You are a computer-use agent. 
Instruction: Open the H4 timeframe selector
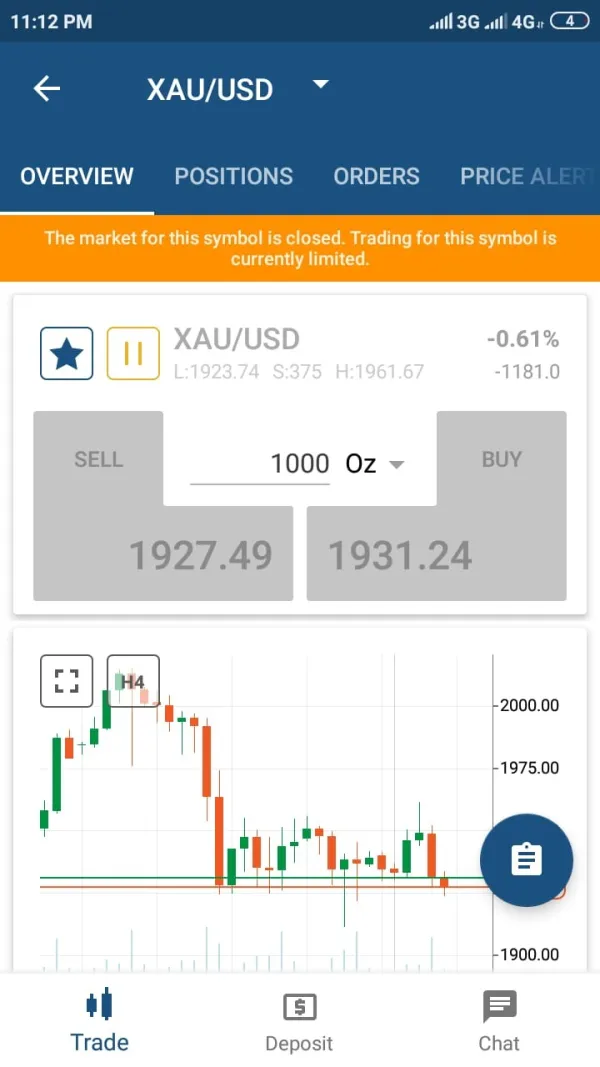(x=133, y=681)
